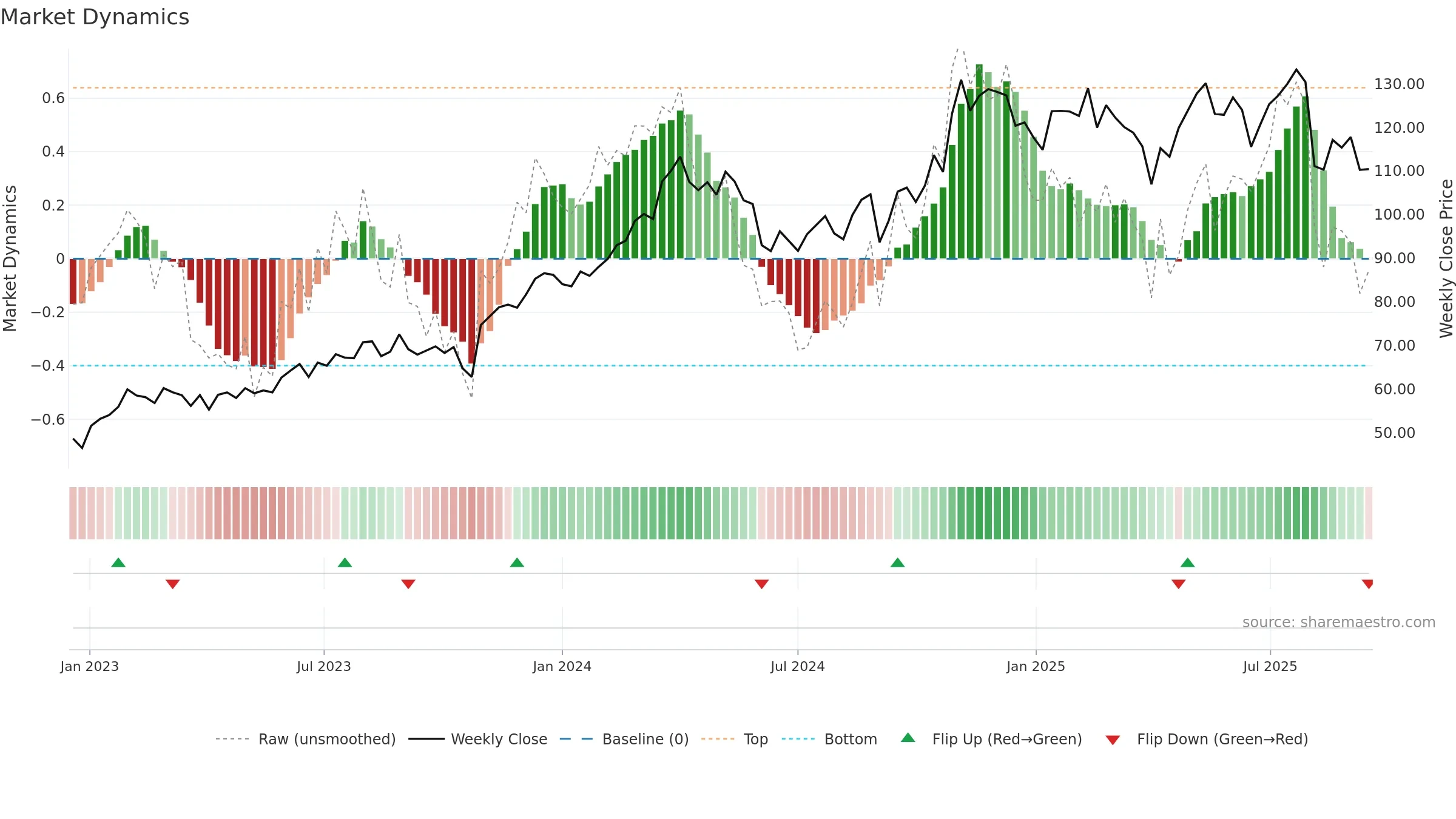Image resolution: width=1456 pixels, height=819 pixels.
Task: Click the Top legend label
Action: (756, 739)
